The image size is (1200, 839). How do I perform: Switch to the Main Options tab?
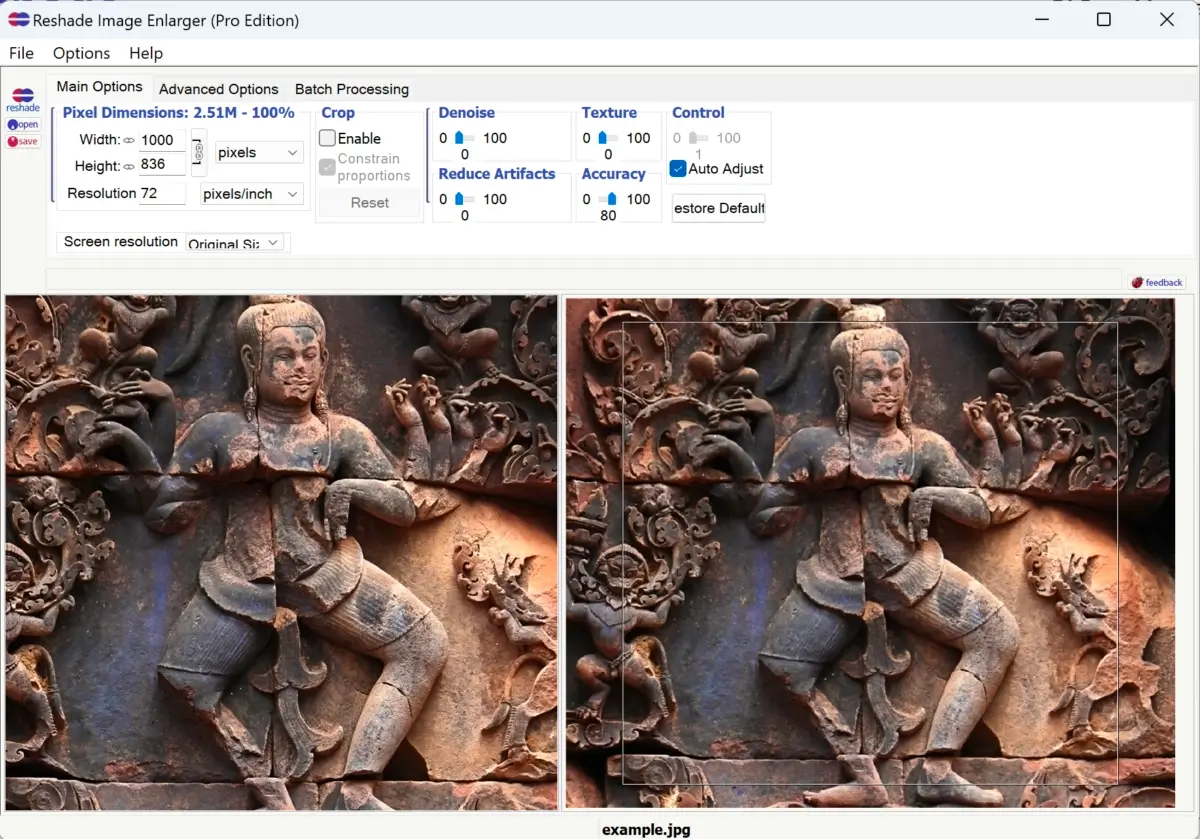99,87
